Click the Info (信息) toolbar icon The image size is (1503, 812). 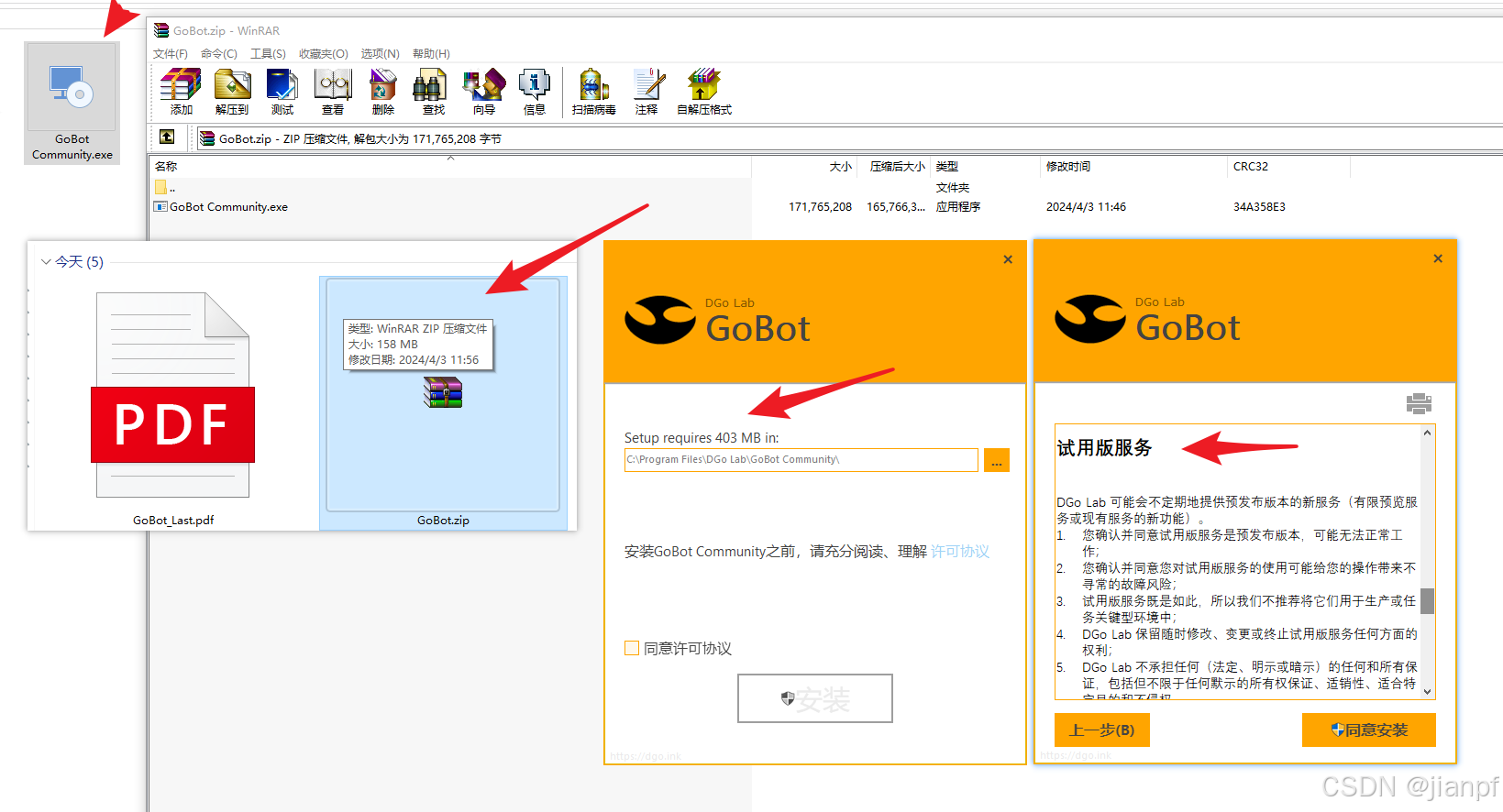[x=535, y=92]
